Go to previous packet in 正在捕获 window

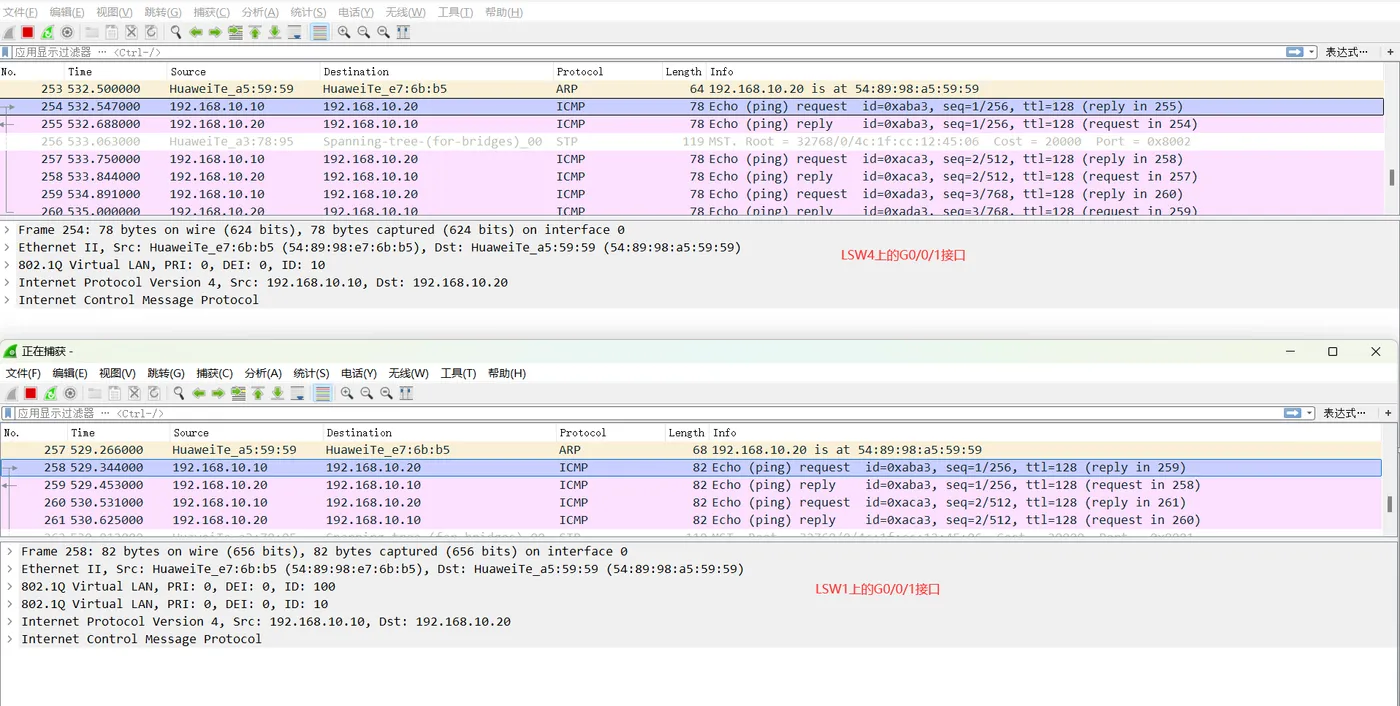pyautogui.click(x=199, y=393)
